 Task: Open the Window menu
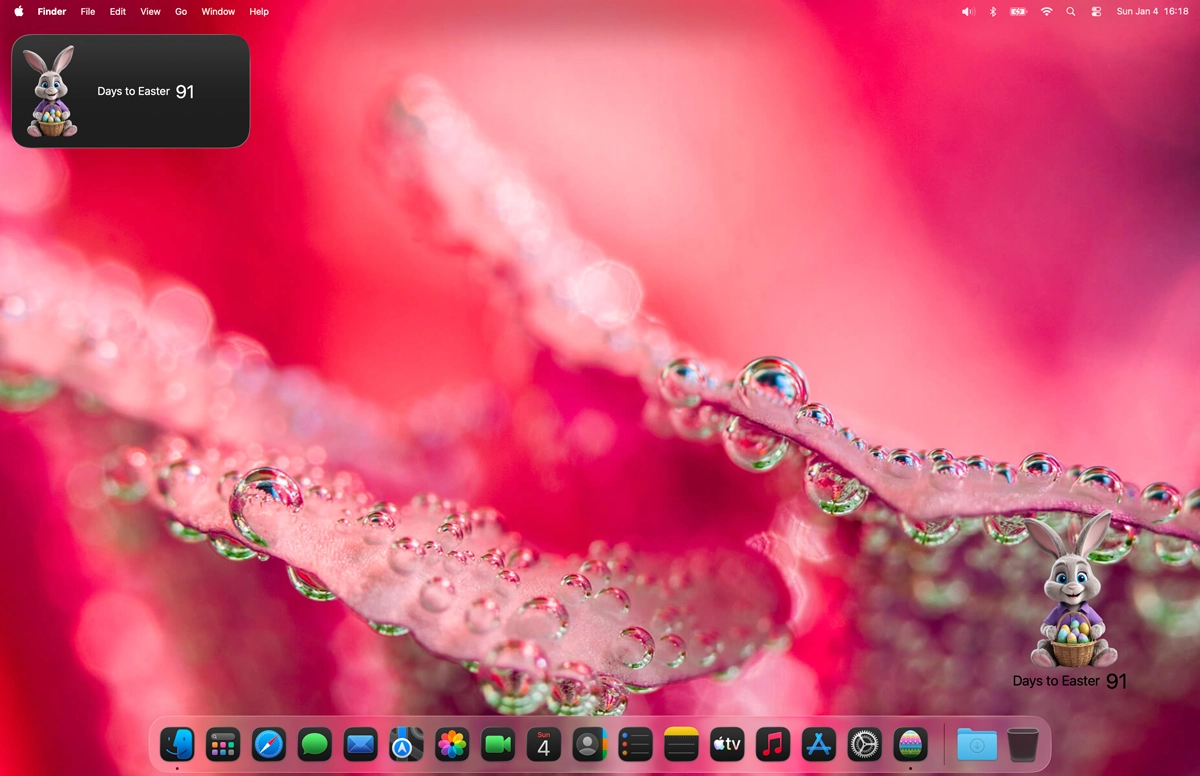tap(218, 12)
